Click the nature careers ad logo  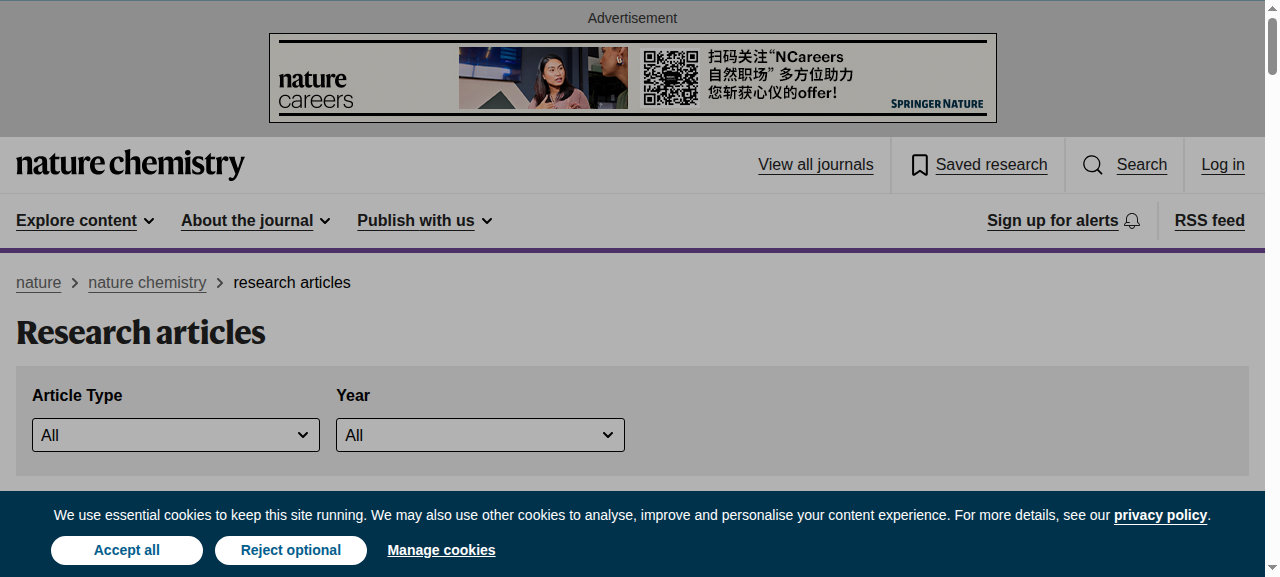point(316,89)
